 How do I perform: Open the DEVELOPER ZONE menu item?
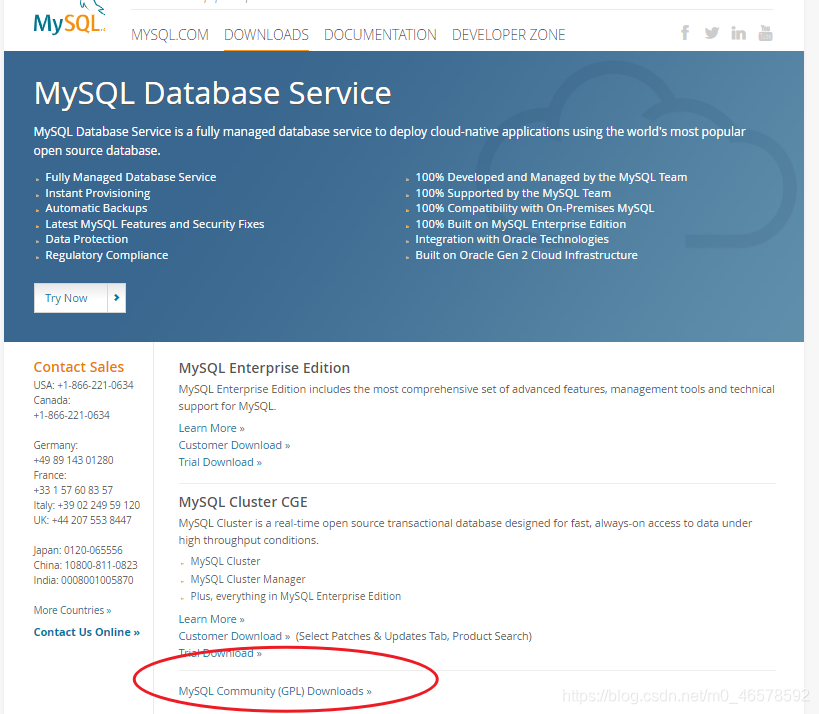click(x=508, y=34)
